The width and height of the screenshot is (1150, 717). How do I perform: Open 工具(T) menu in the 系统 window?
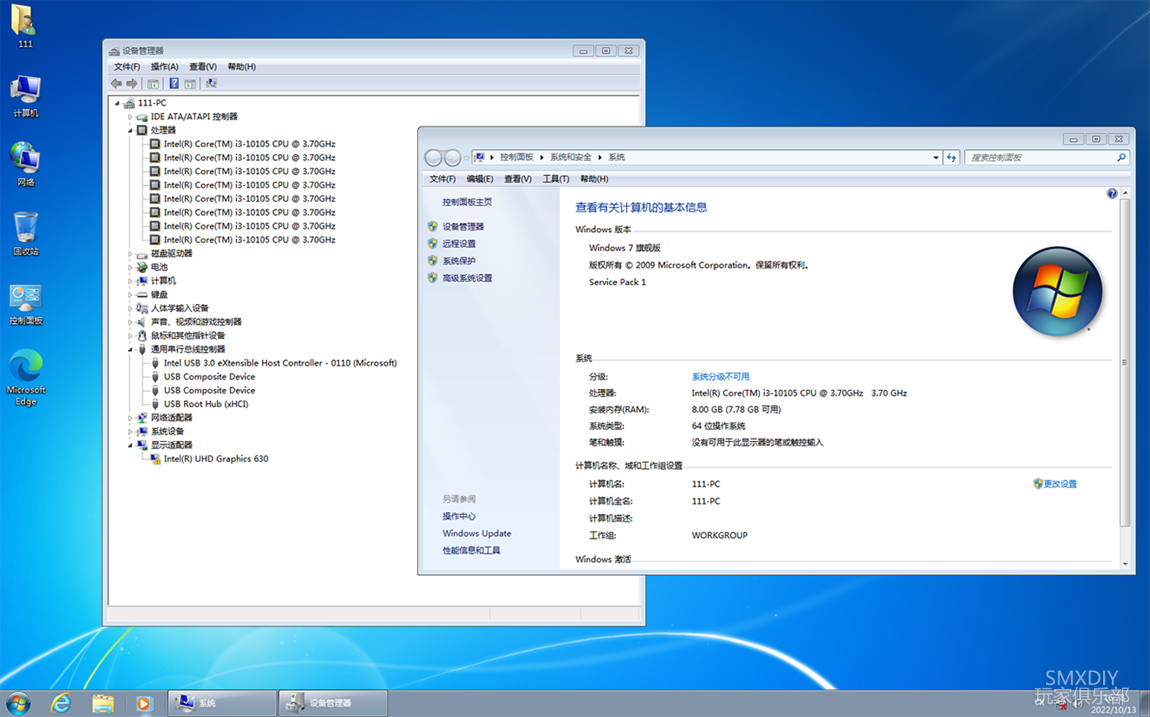click(555, 179)
